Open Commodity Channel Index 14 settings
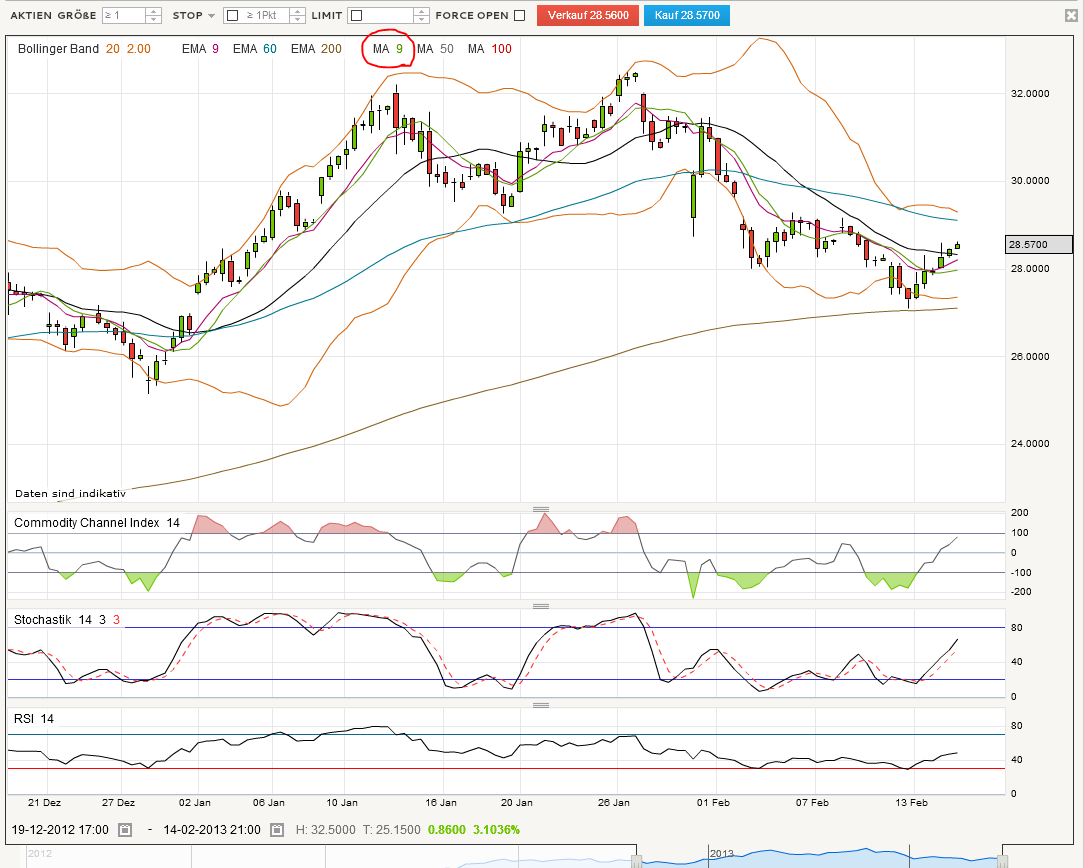The height and width of the screenshot is (868, 1084). click(x=97, y=522)
